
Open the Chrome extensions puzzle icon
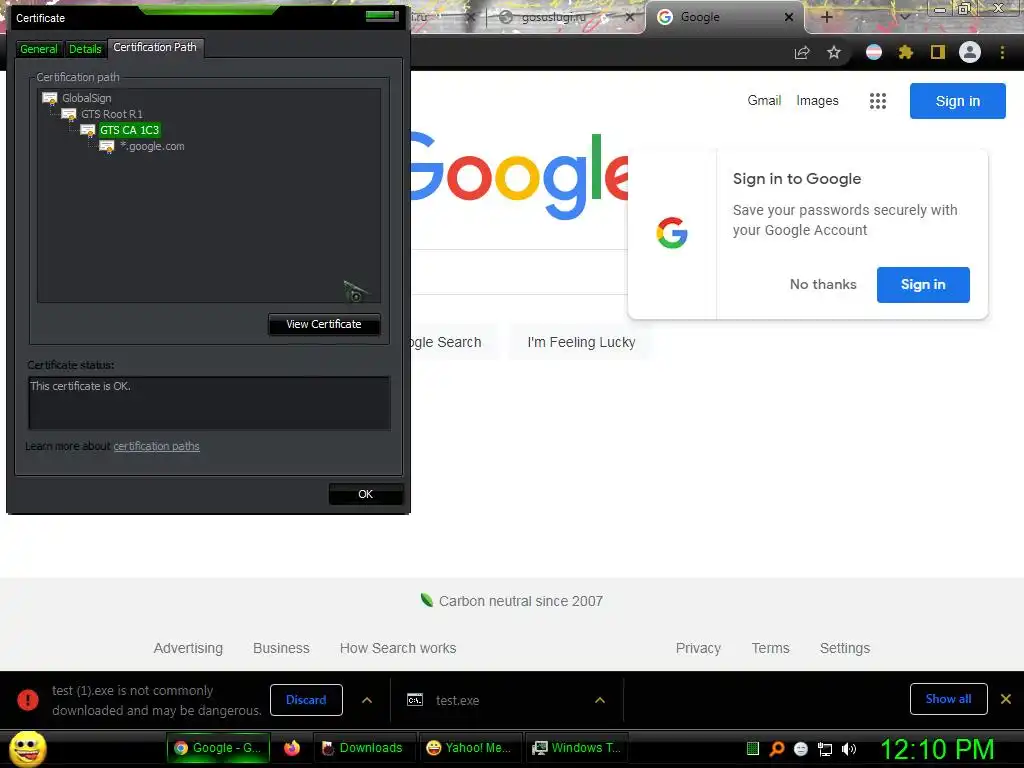(906, 52)
